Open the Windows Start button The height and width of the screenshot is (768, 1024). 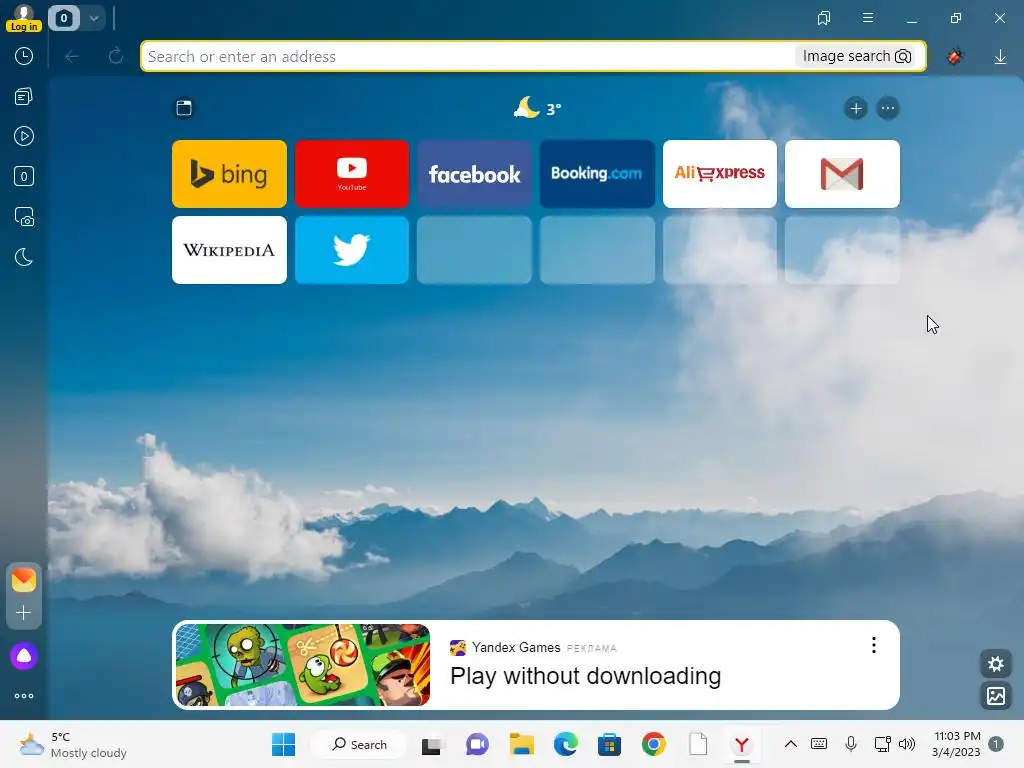pyautogui.click(x=283, y=744)
